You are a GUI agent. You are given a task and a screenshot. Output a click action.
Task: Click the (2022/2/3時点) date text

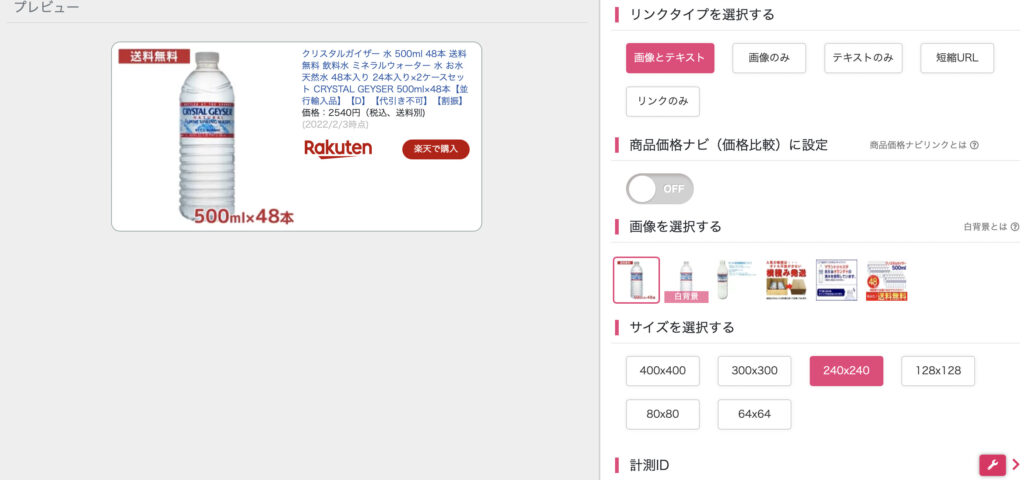click(x=335, y=124)
